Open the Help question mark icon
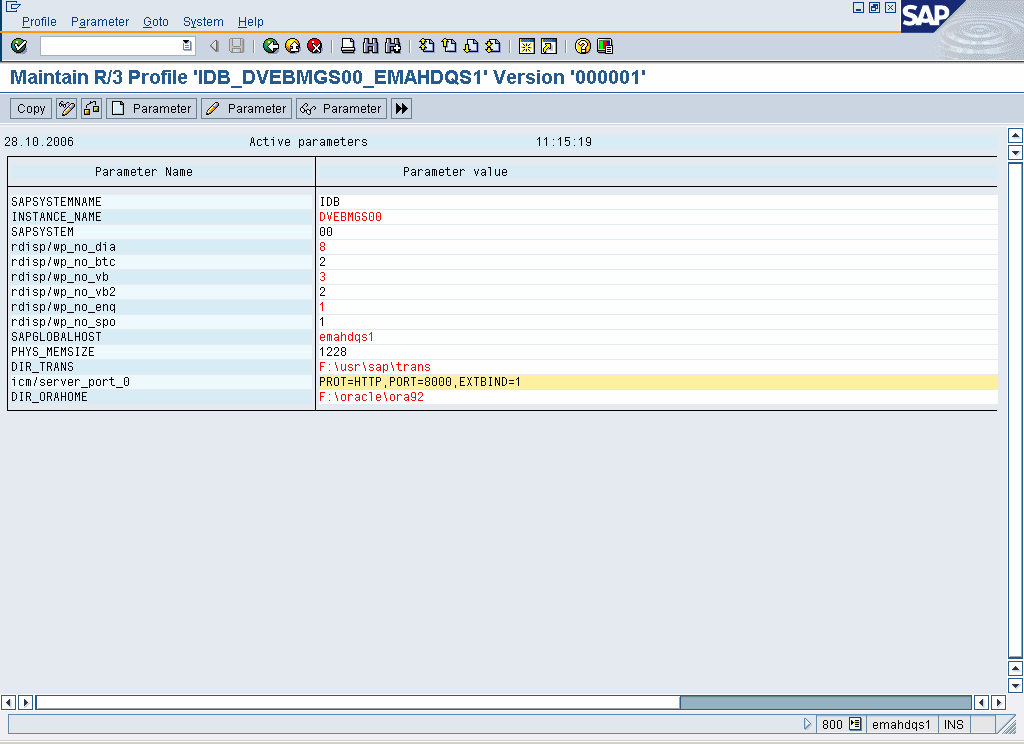 [582, 46]
